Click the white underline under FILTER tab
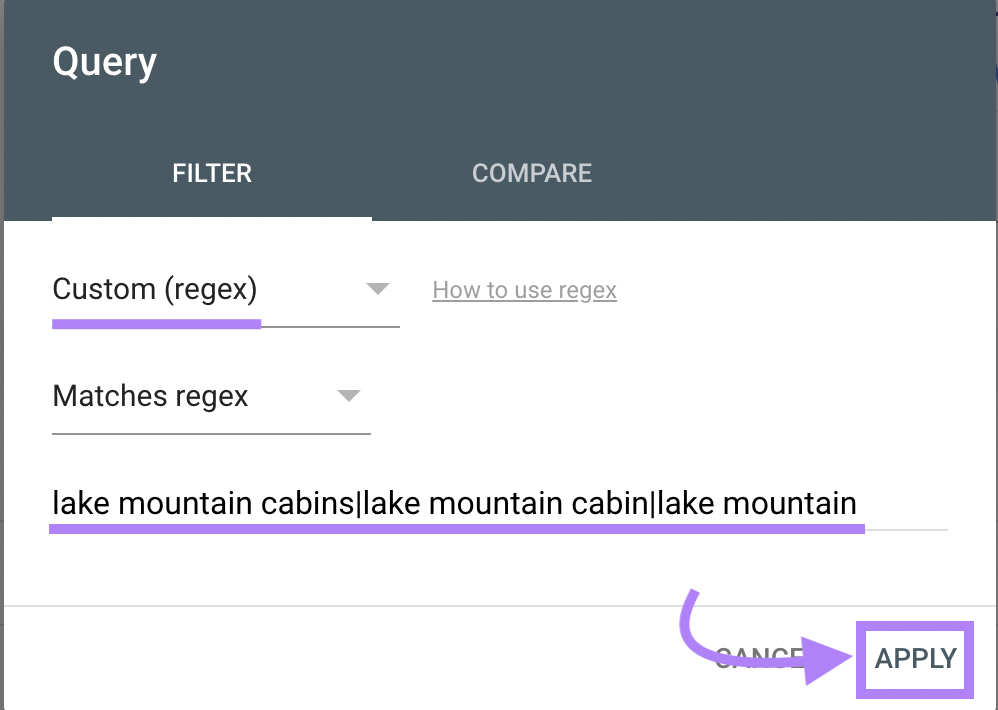 [212, 218]
